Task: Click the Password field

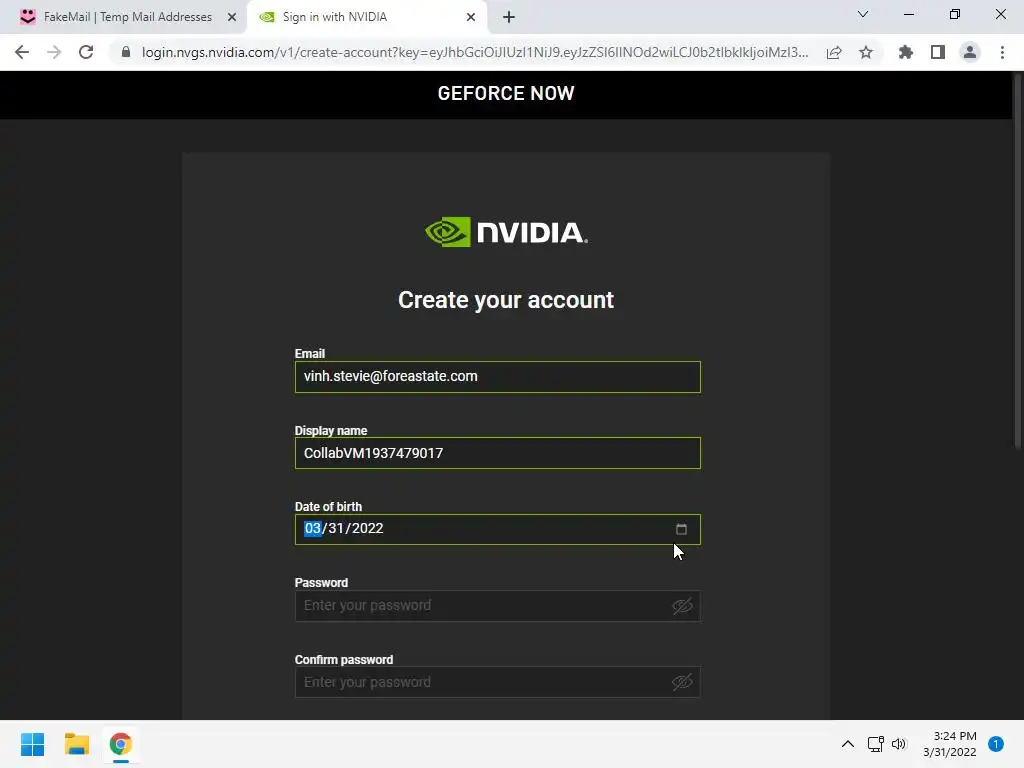Action: click(498, 606)
